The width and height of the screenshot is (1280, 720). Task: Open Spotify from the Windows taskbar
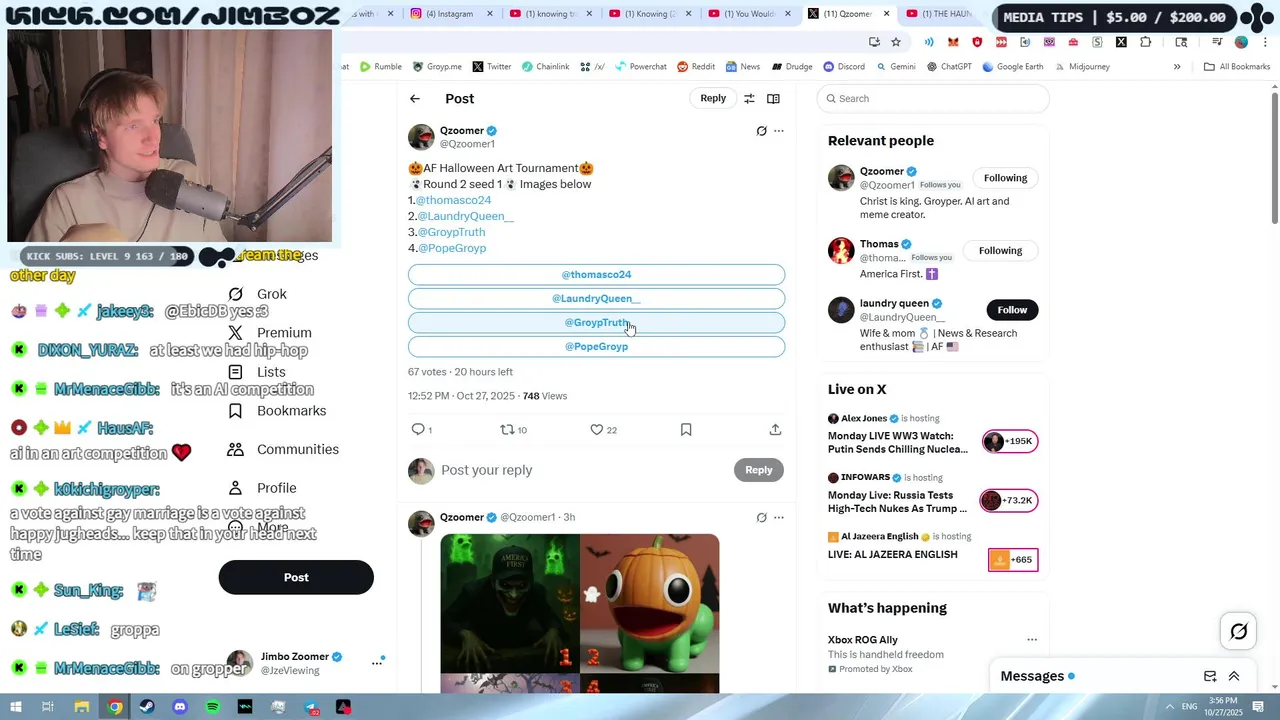coord(212,707)
